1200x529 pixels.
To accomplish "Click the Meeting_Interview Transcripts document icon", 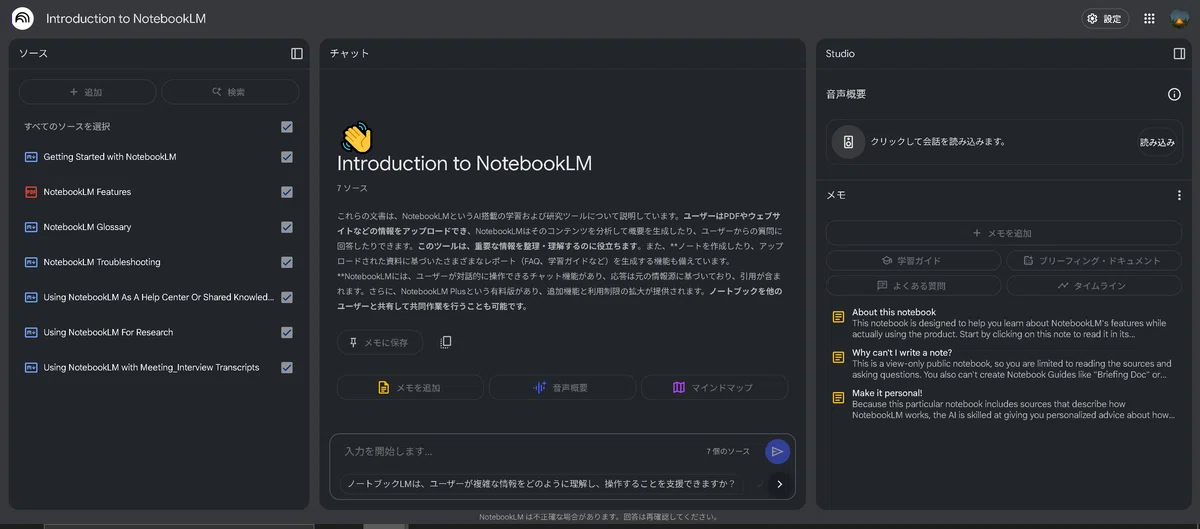I will 30,367.
